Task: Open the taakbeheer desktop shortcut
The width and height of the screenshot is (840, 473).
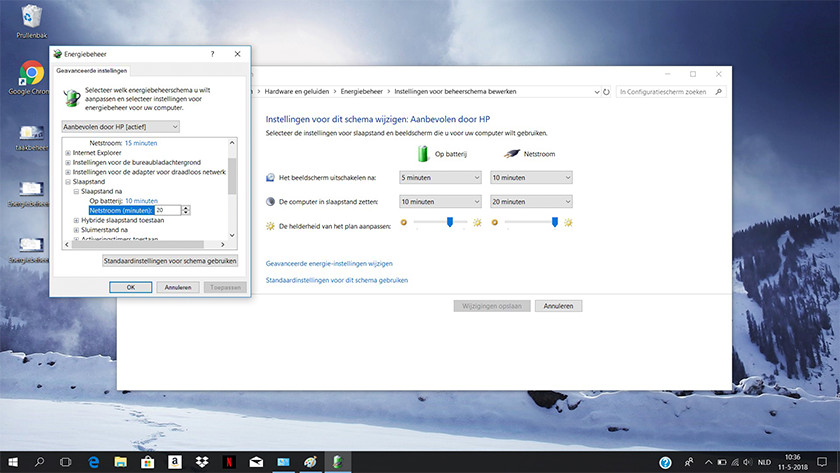Action: [x=31, y=137]
